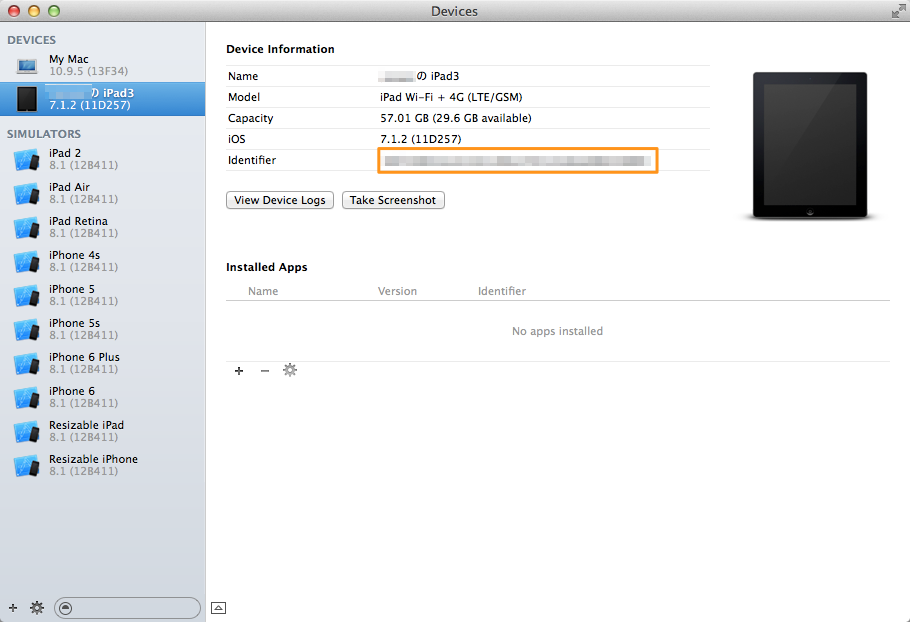The height and width of the screenshot is (622, 910).
Task: Click the Resizable iPhone simulator icon
Action: coord(27,465)
